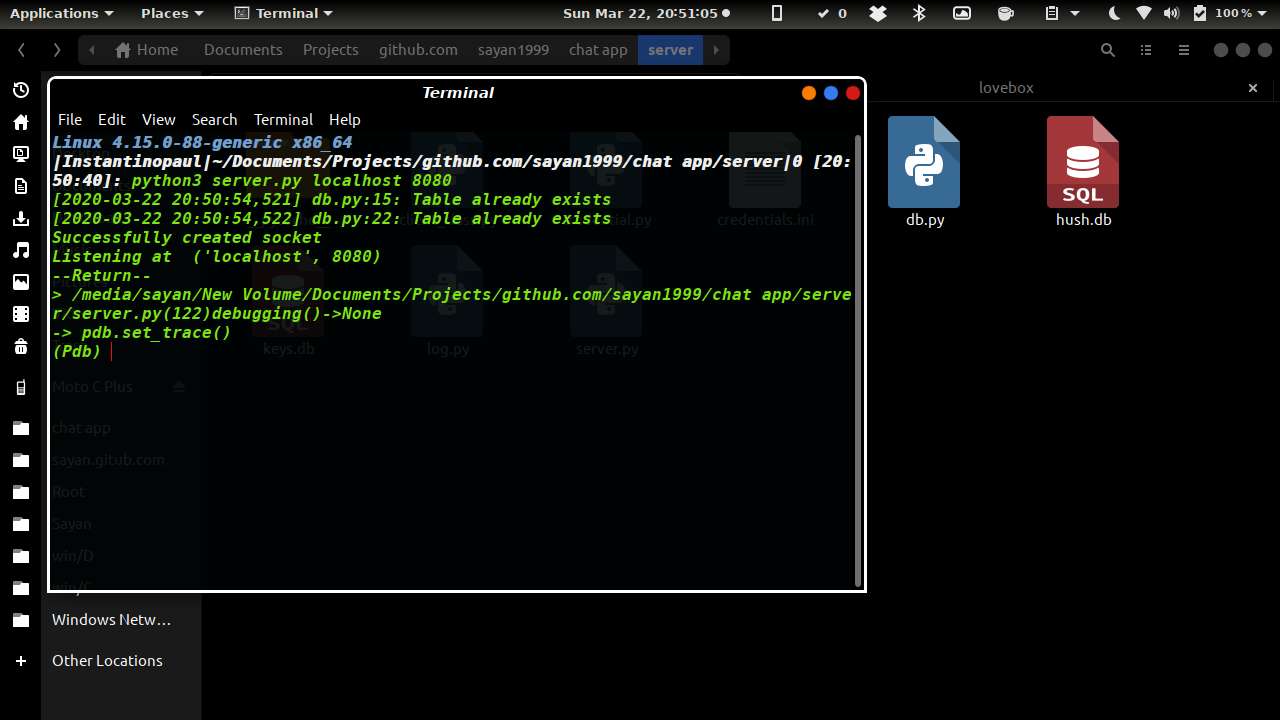Screen dimensions: 1280x720
Task: Open the Bluetooth tray icon
Action: (x=920, y=13)
